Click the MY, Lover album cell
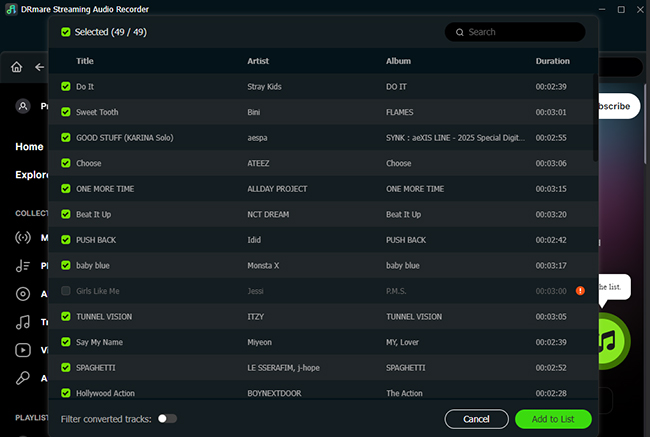Screen dimensions: 650x437 [x=403, y=342]
